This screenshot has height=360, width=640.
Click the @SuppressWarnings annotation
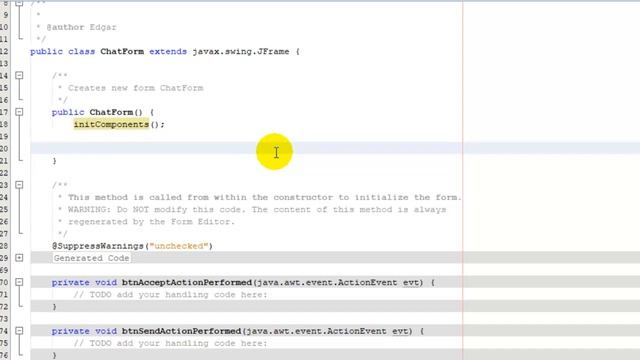(x=98, y=246)
